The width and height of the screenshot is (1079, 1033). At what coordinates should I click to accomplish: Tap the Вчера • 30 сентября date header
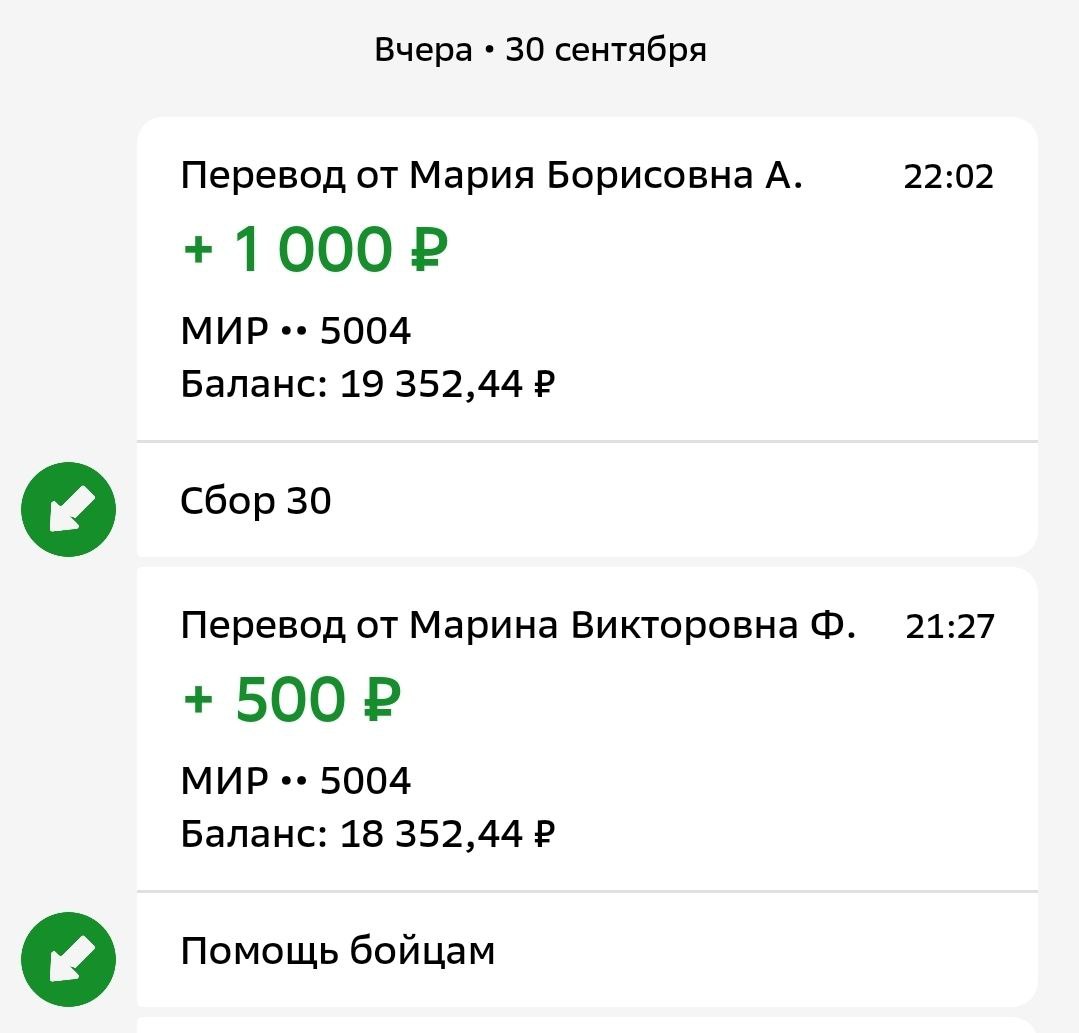tap(540, 50)
